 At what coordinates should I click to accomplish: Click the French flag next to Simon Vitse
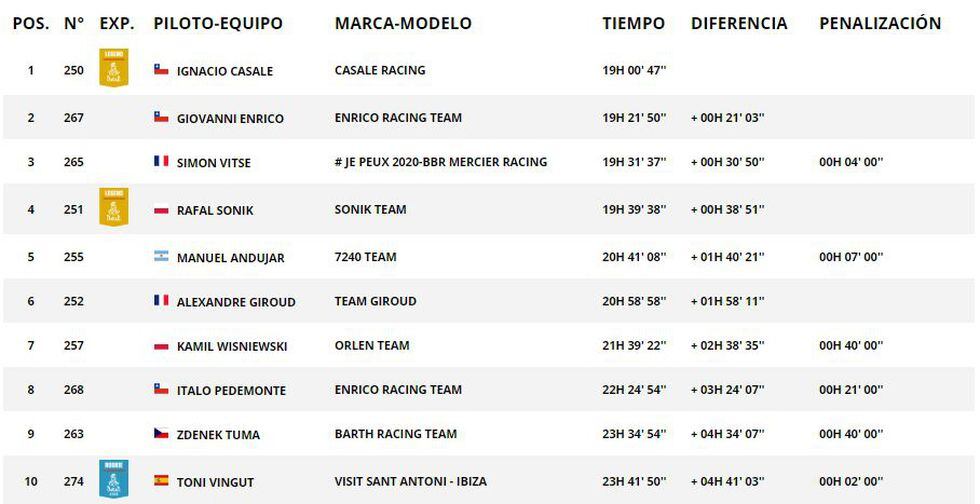coord(161,161)
